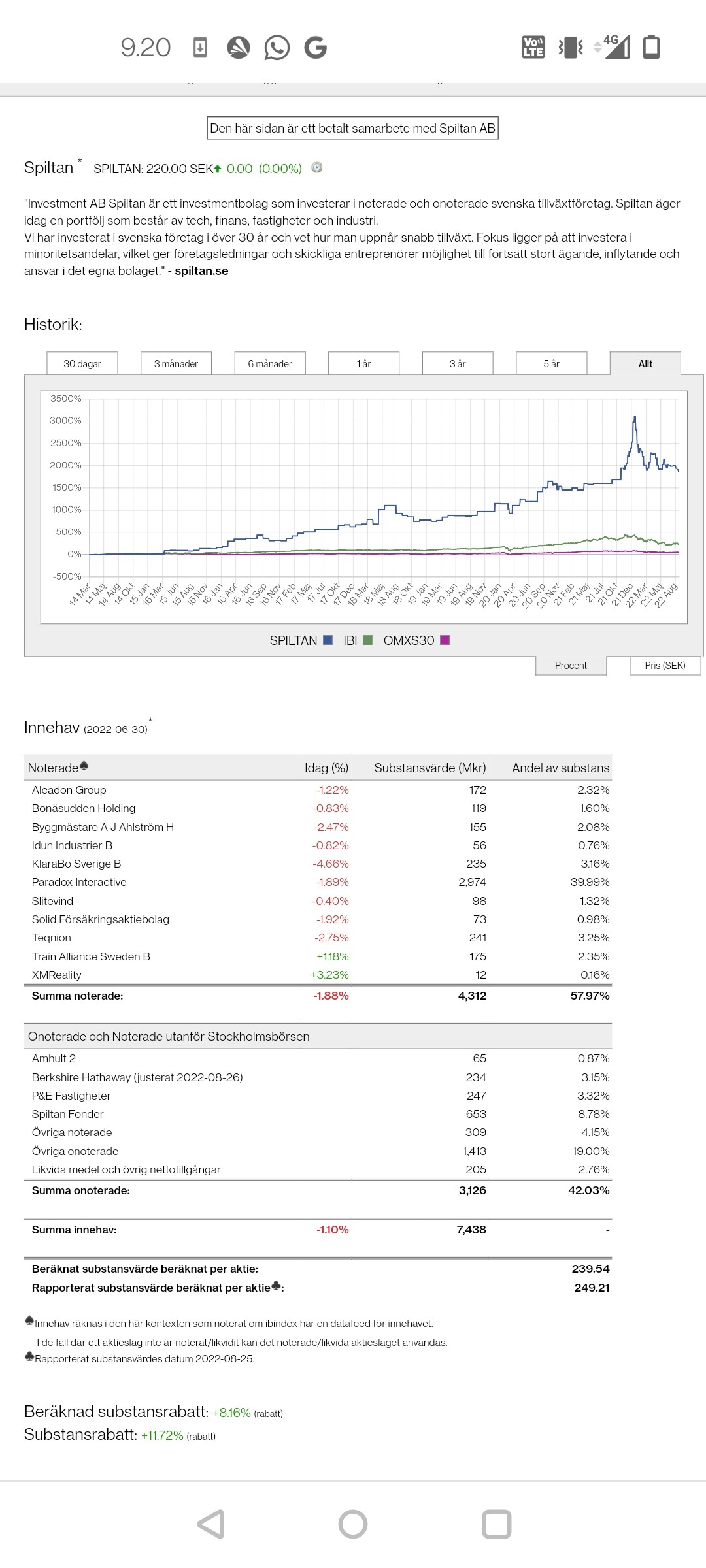706x1568 pixels.
Task: Tap the battery icon in status bar
Action: pos(651,47)
